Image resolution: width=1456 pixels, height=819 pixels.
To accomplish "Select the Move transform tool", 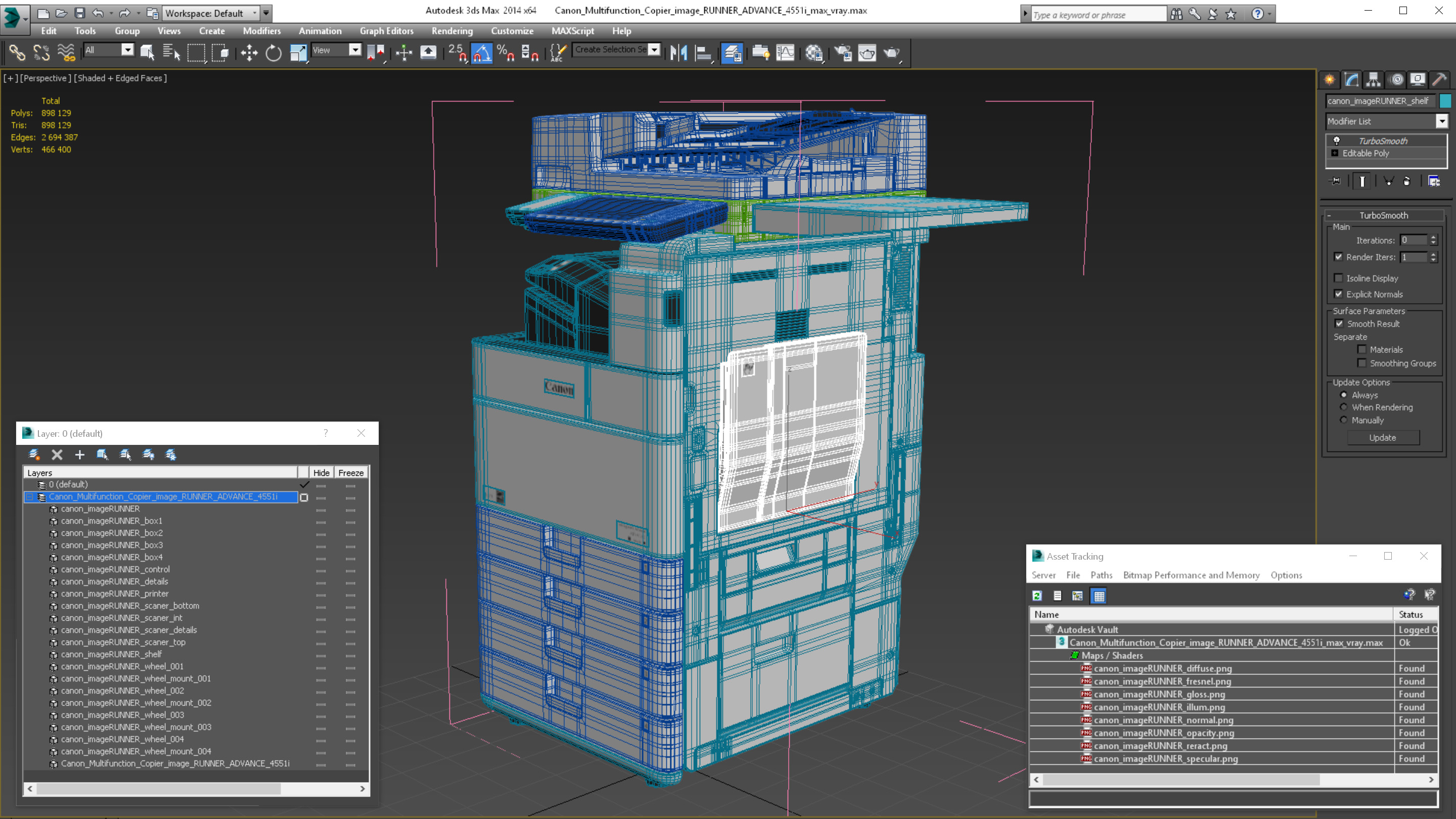I will (249, 53).
